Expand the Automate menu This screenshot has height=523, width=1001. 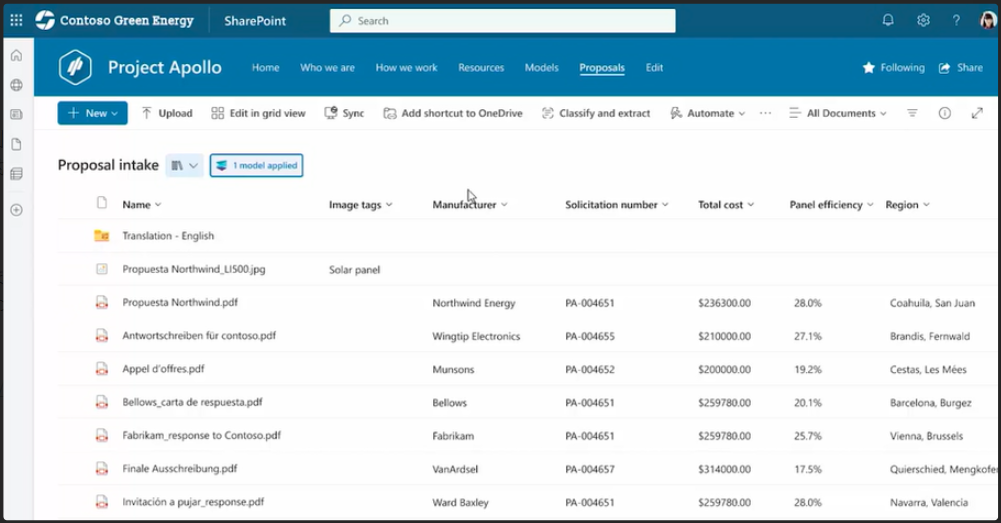tap(708, 114)
